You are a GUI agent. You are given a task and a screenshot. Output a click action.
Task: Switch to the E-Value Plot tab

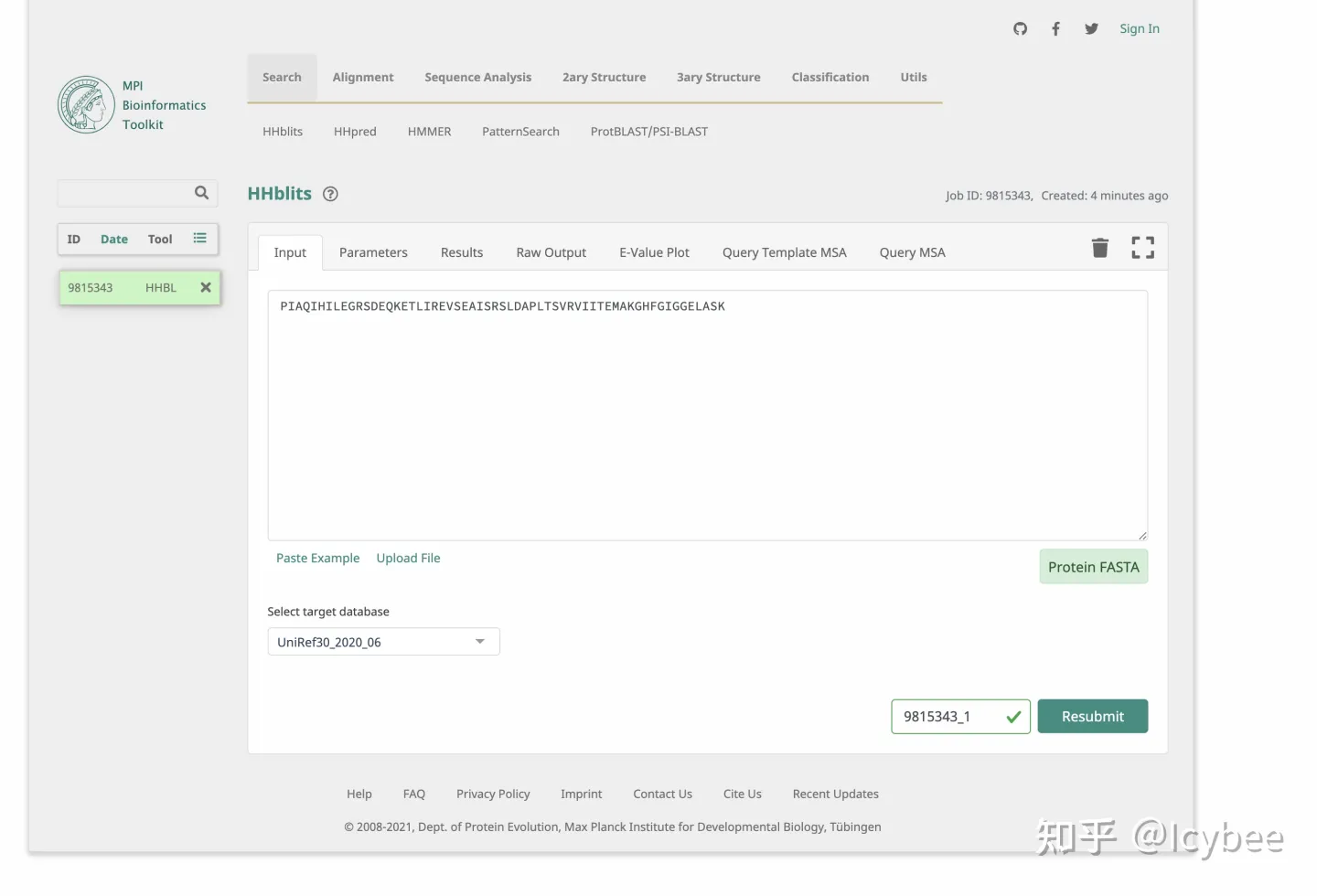654,252
